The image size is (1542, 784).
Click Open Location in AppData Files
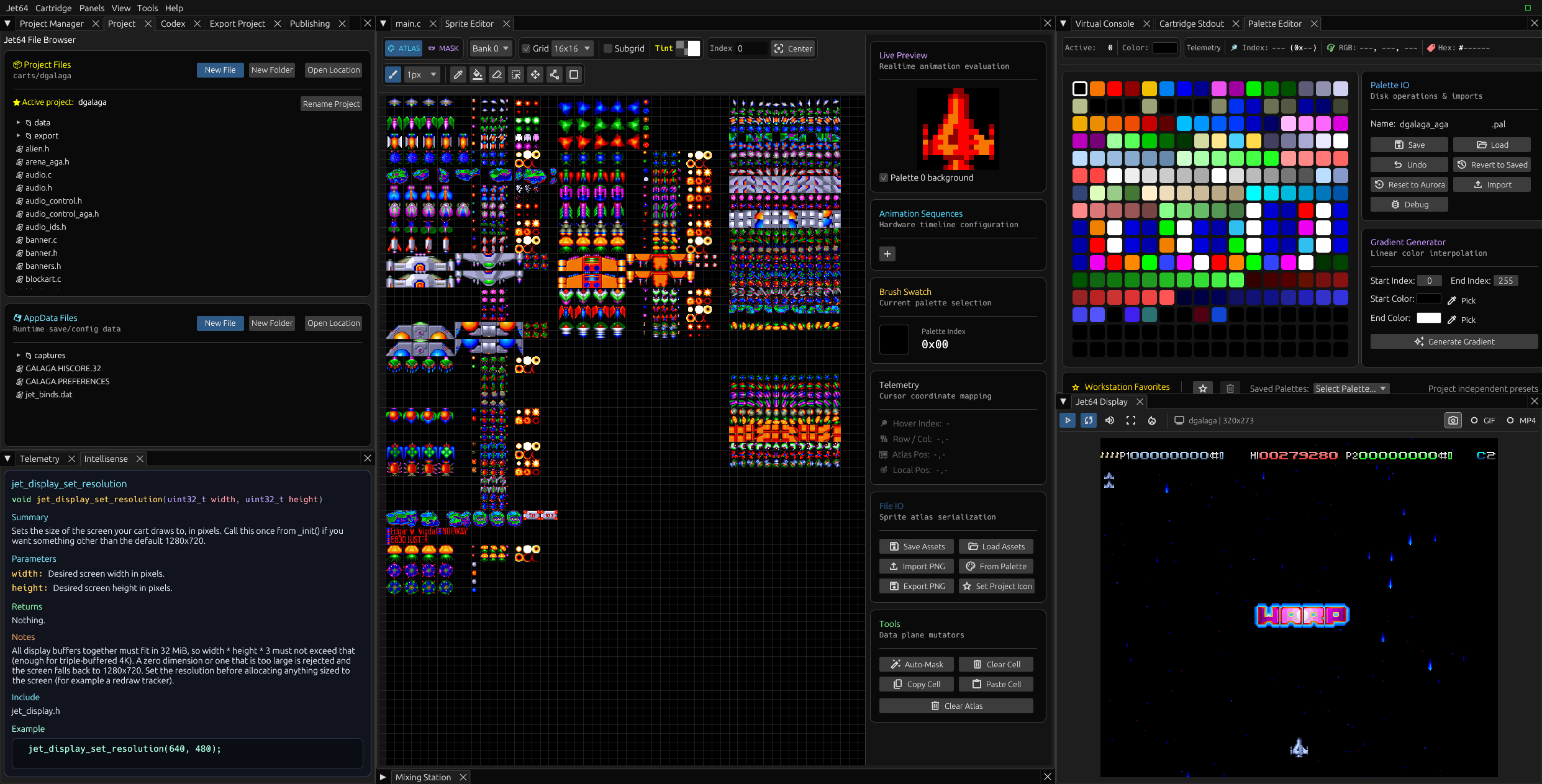click(333, 323)
